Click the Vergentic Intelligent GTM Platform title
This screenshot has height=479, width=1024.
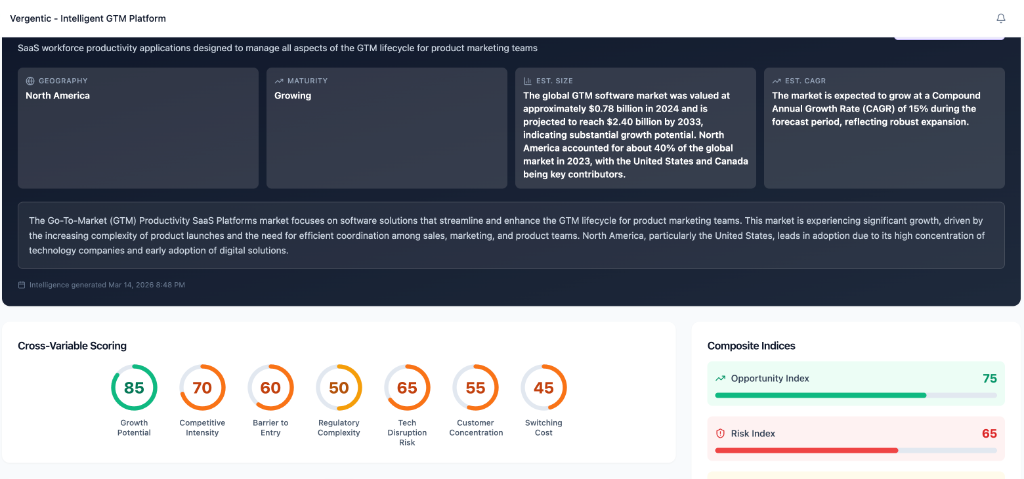coord(88,18)
